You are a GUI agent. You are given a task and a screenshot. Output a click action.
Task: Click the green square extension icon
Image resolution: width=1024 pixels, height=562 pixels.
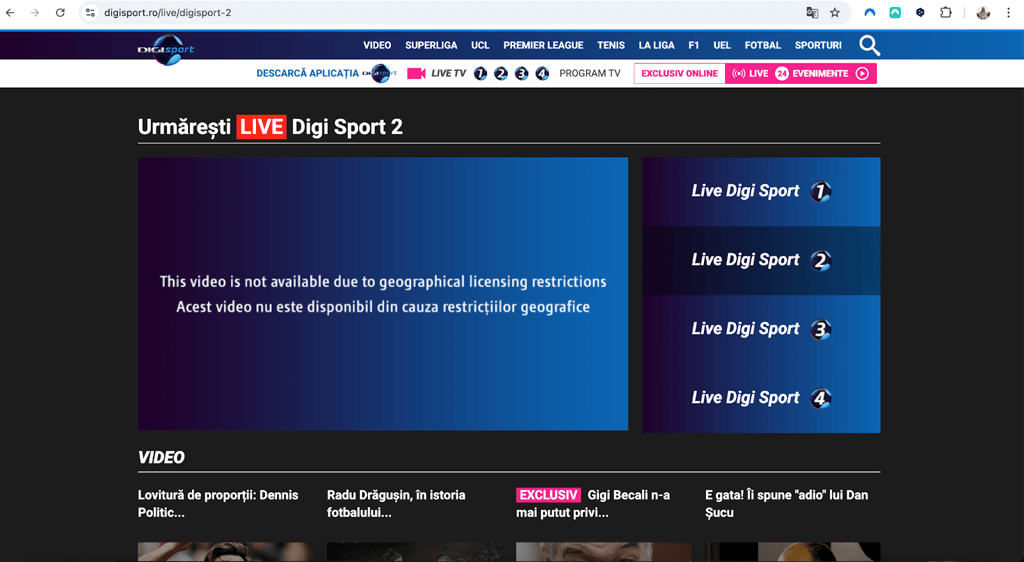(x=895, y=12)
